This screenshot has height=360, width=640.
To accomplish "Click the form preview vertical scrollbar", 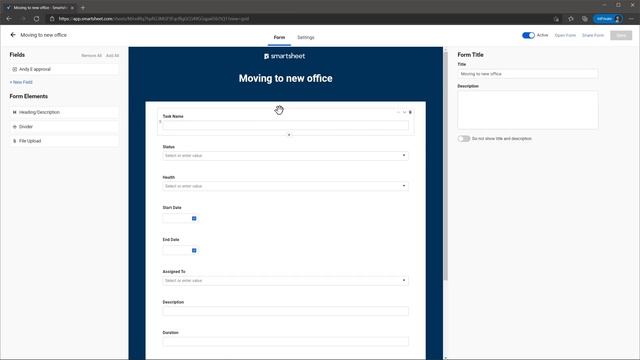I will 445,166.
